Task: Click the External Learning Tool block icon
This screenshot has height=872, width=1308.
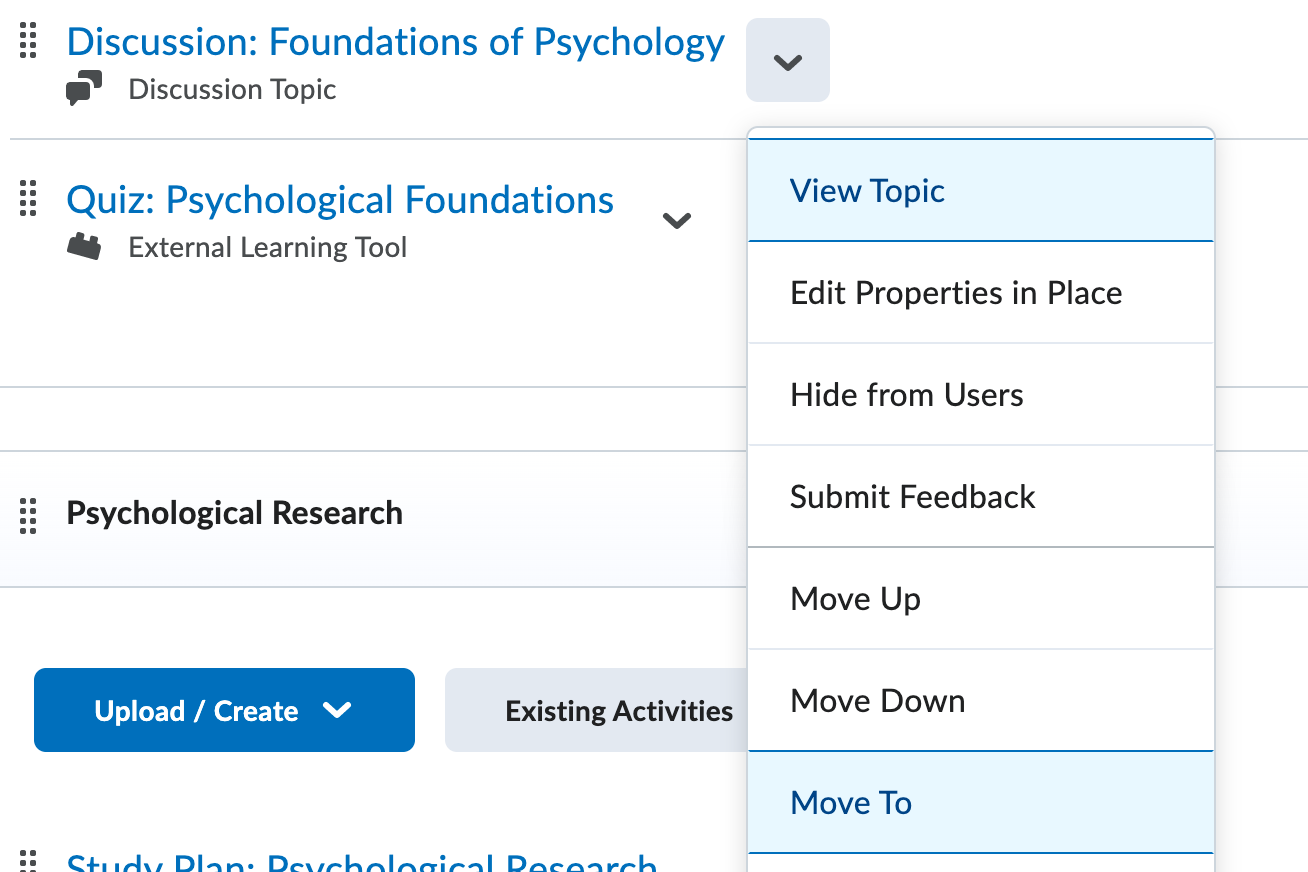Action: (84, 247)
